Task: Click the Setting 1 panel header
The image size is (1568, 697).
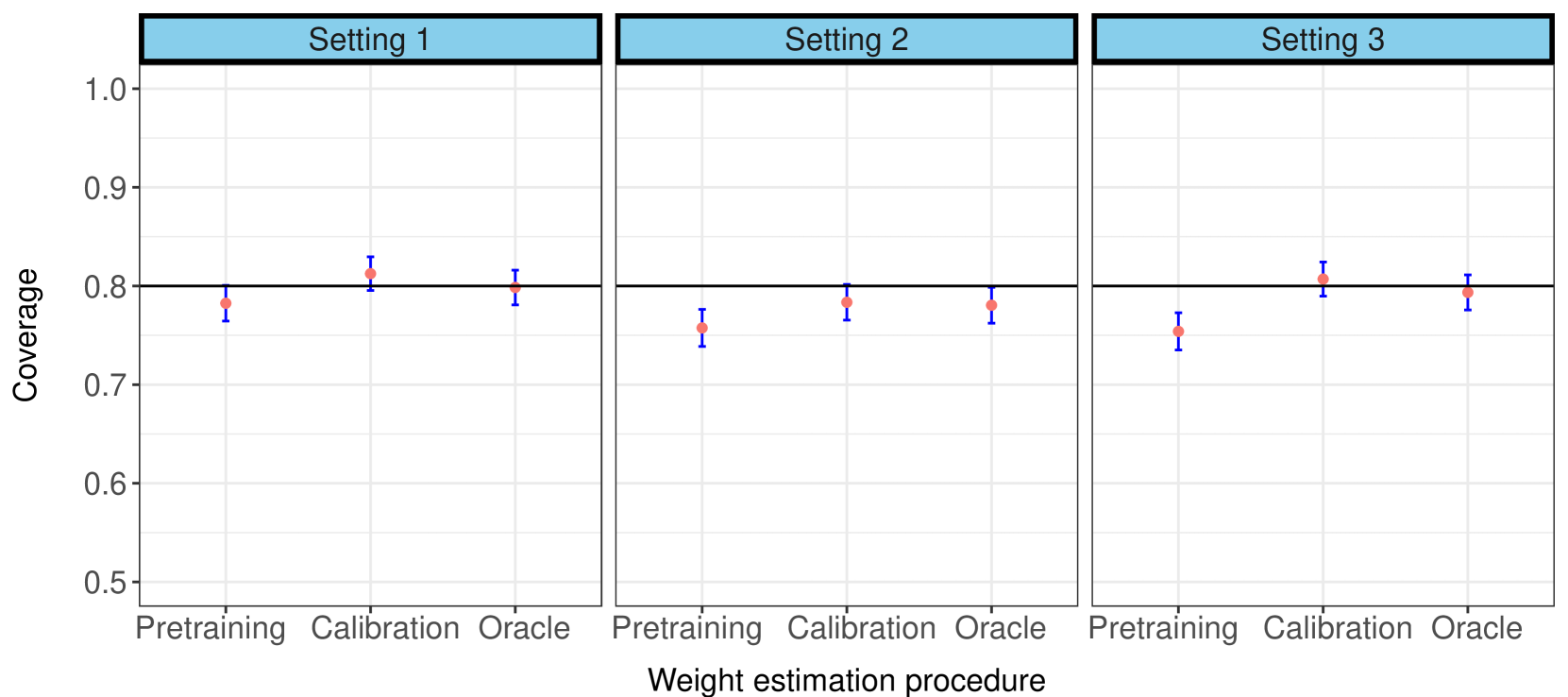Action: click(369, 40)
